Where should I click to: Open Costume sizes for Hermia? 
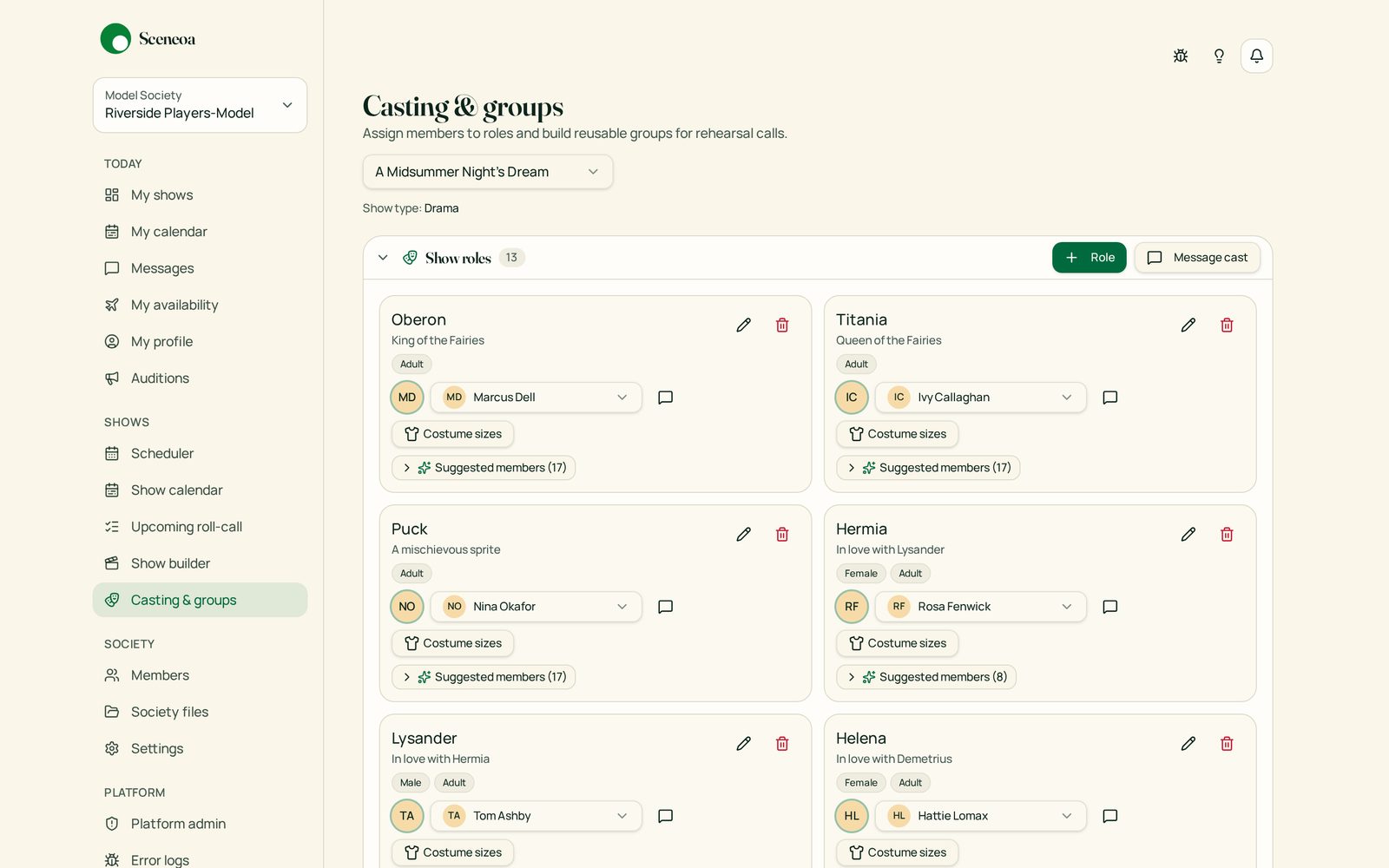click(897, 643)
